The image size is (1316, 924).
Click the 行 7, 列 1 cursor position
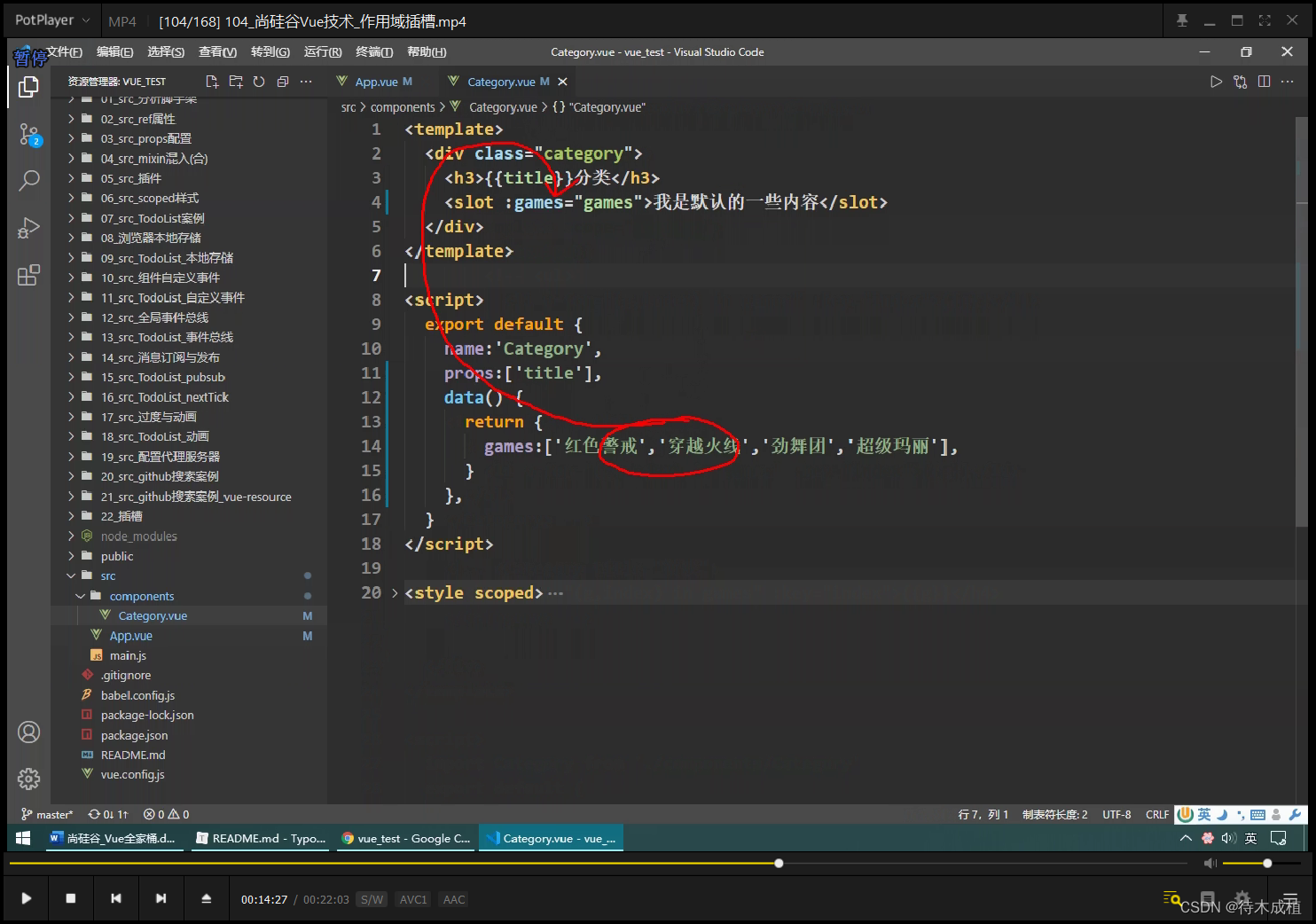[x=983, y=814]
